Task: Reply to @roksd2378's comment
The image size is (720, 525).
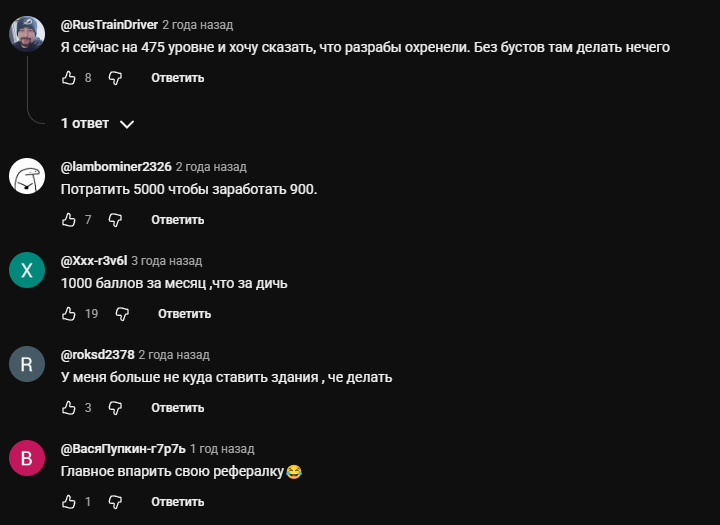Action: pyautogui.click(x=177, y=407)
